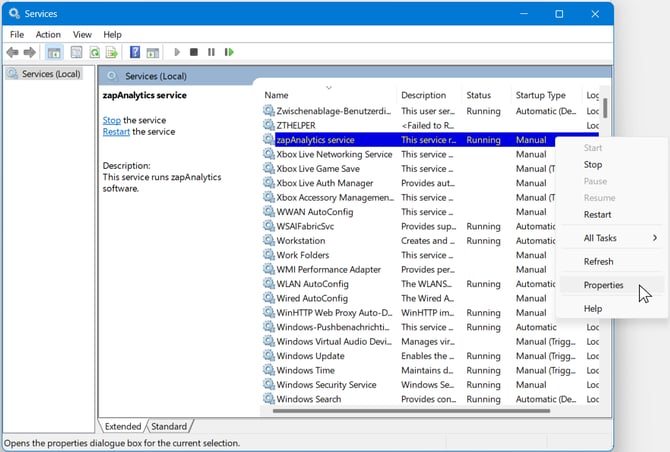Switch to the Standard tab
This screenshot has width=670, height=452.
tap(169, 427)
